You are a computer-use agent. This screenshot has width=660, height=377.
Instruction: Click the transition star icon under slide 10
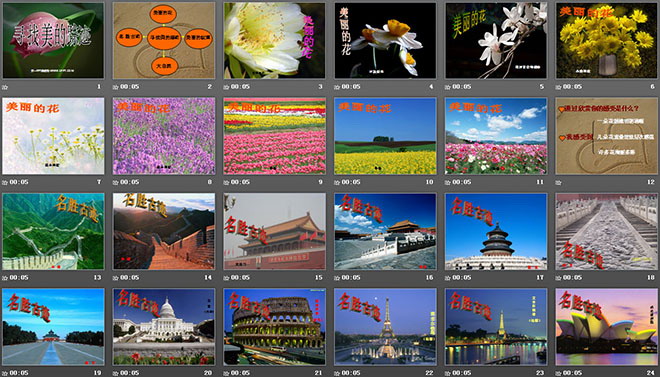(x=337, y=183)
